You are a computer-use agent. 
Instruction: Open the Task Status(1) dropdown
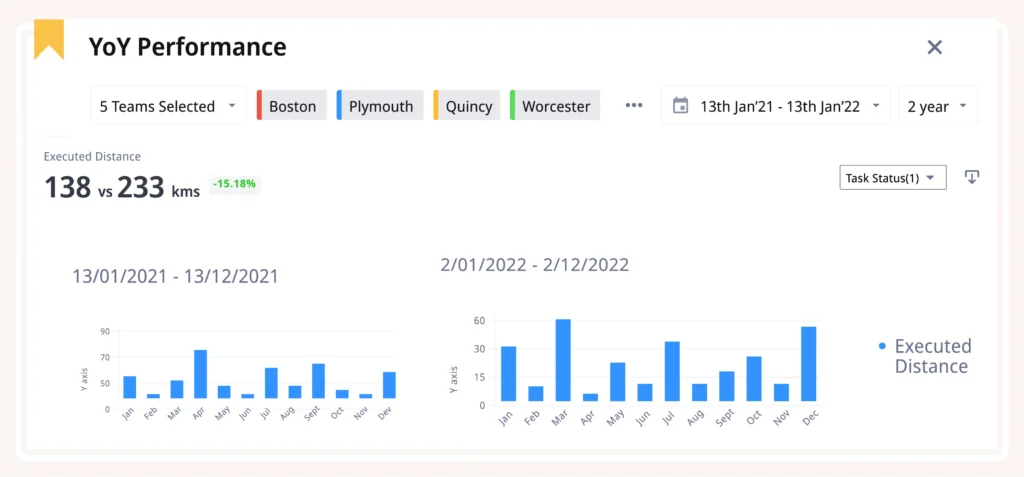click(892, 178)
